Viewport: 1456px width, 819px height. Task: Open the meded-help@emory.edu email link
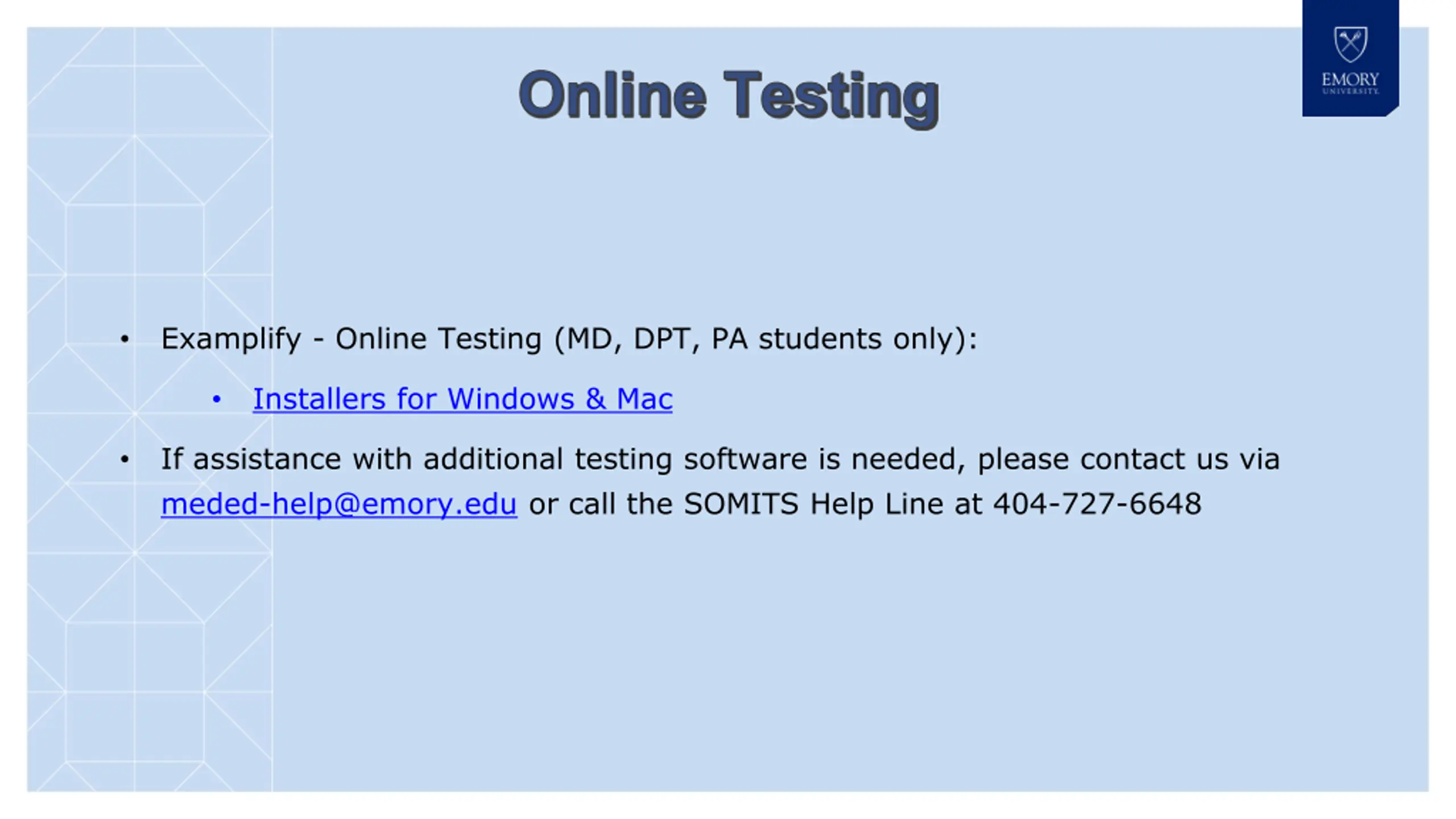pyautogui.click(x=339, y=504)
